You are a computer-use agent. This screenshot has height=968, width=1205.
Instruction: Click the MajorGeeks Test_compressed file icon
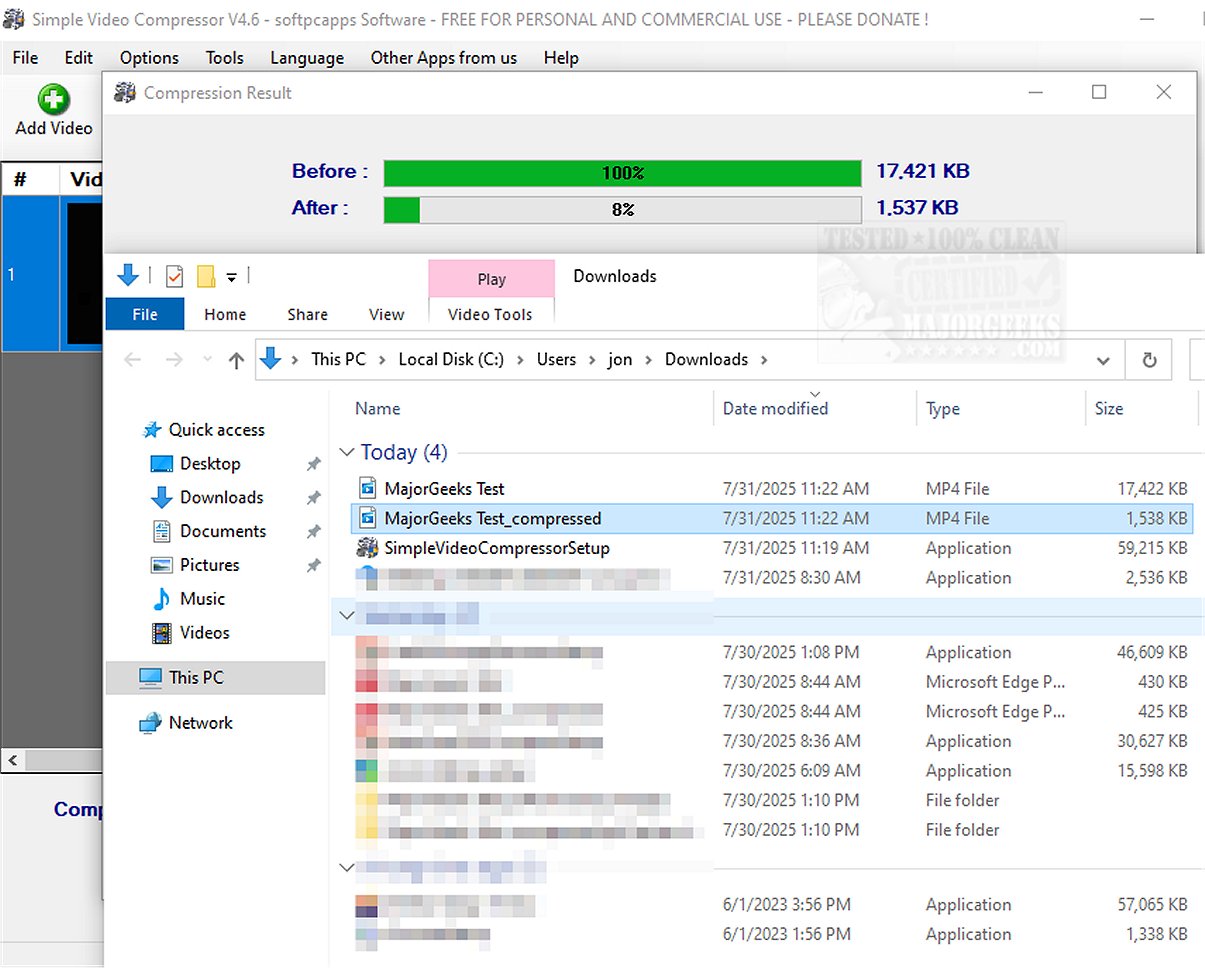[x=366, y=518]
